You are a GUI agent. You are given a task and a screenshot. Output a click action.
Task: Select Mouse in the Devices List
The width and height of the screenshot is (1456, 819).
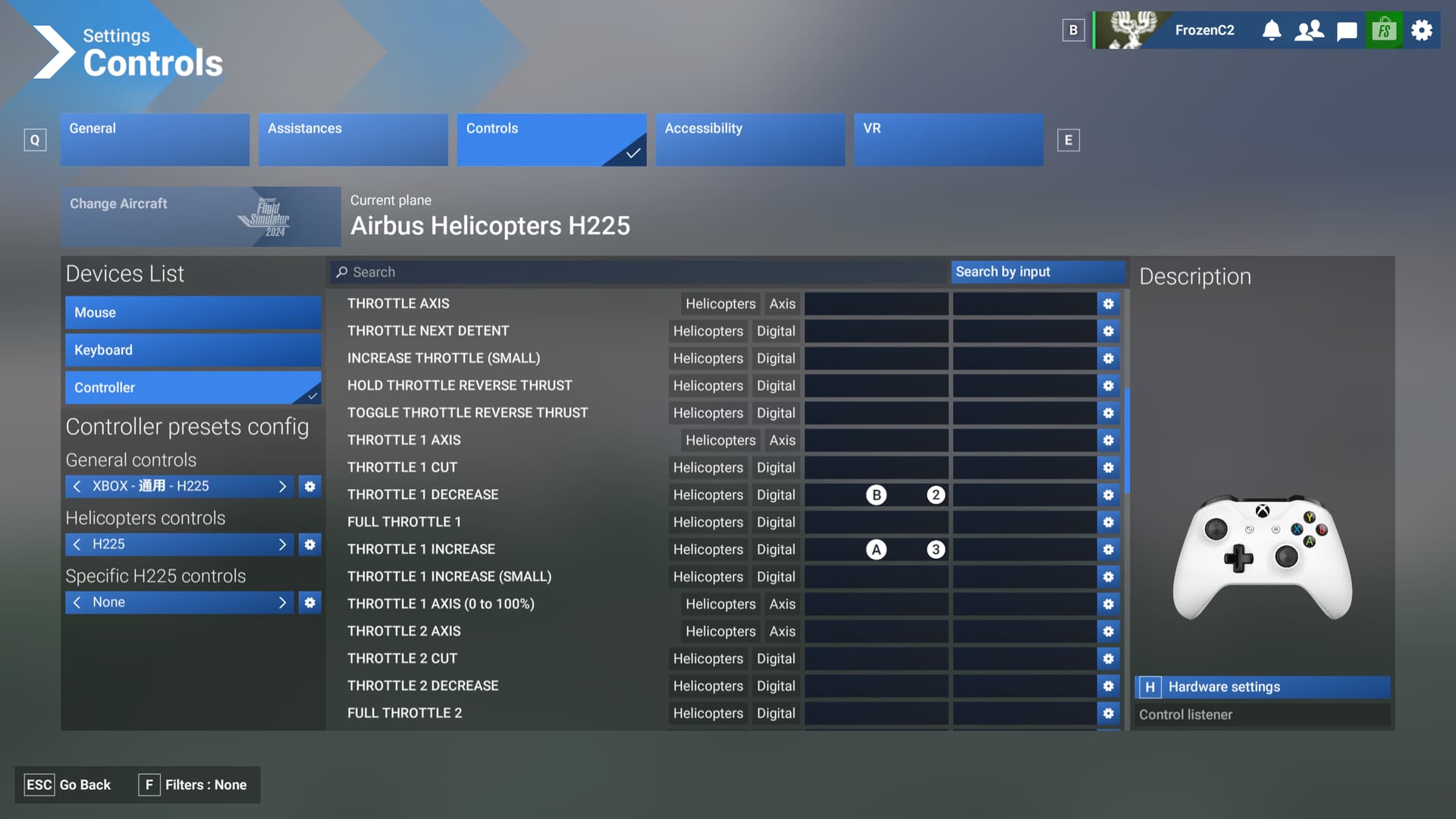(x=193, y=312)
